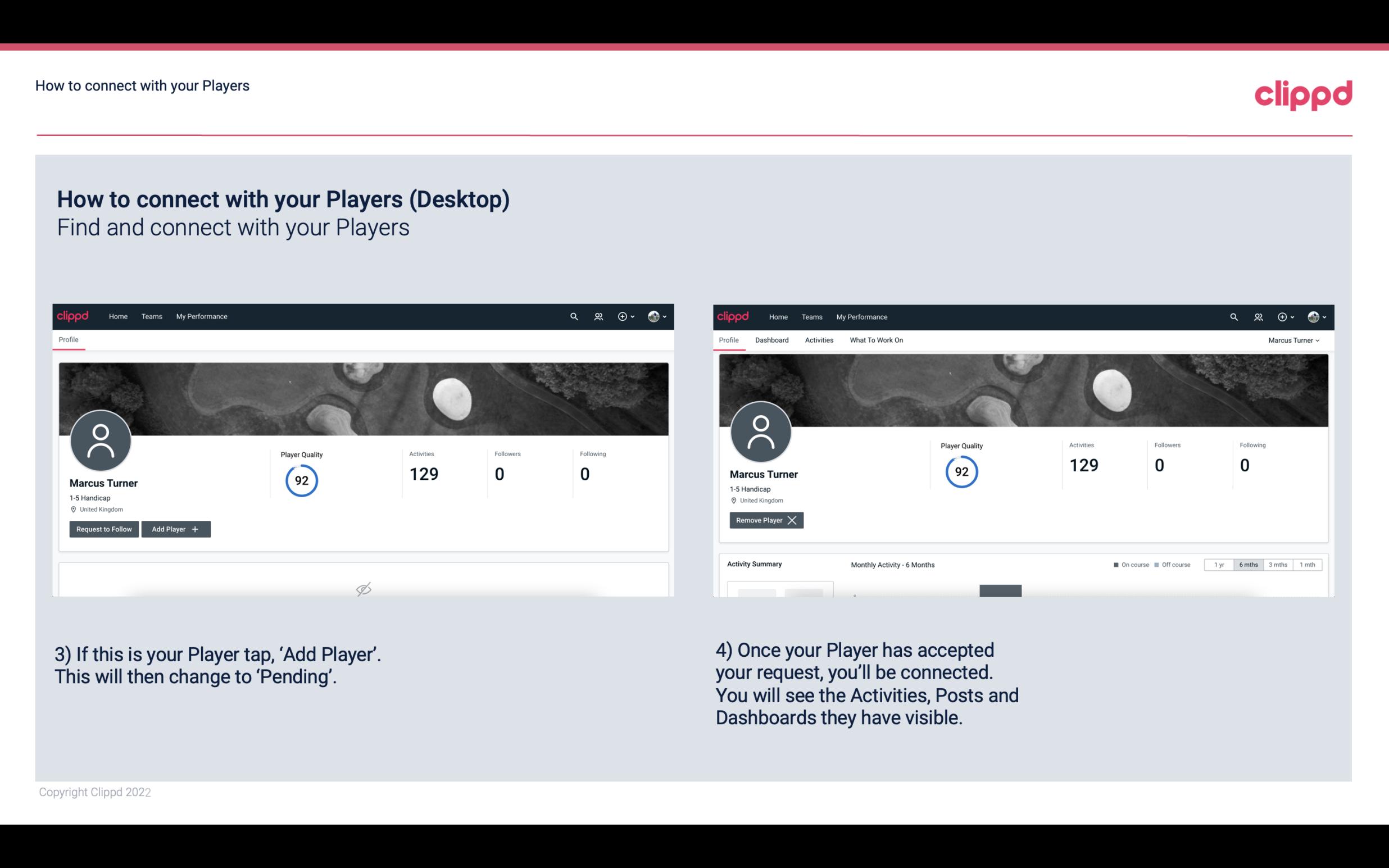The image size is (1389, 868).
Task: Select the '6 mths' activity toggle
Action: point(1249,564)
